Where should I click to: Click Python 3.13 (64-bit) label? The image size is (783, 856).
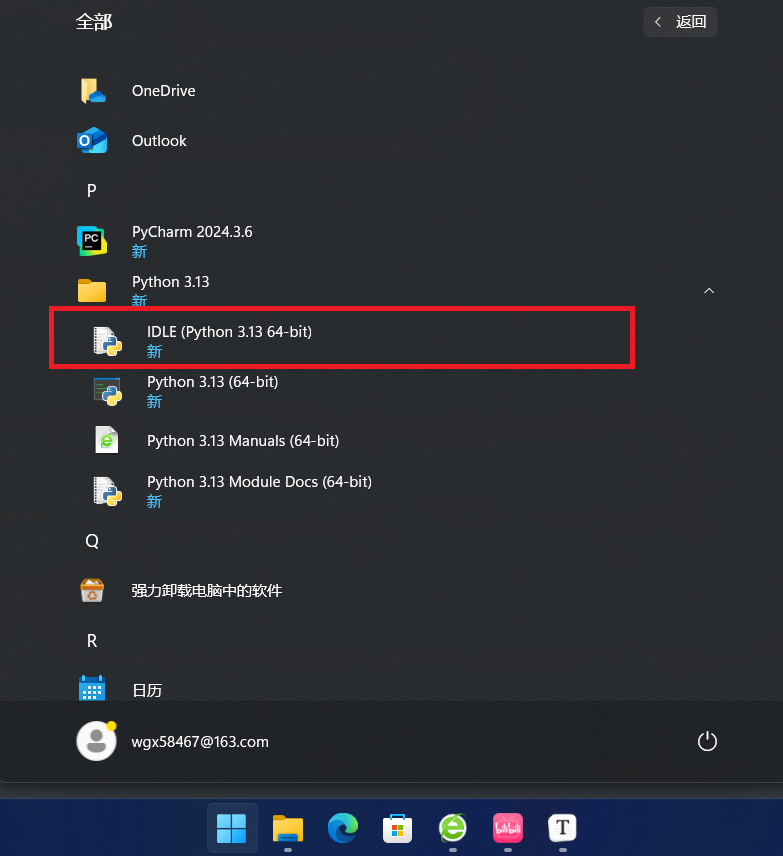click(212, 382)
